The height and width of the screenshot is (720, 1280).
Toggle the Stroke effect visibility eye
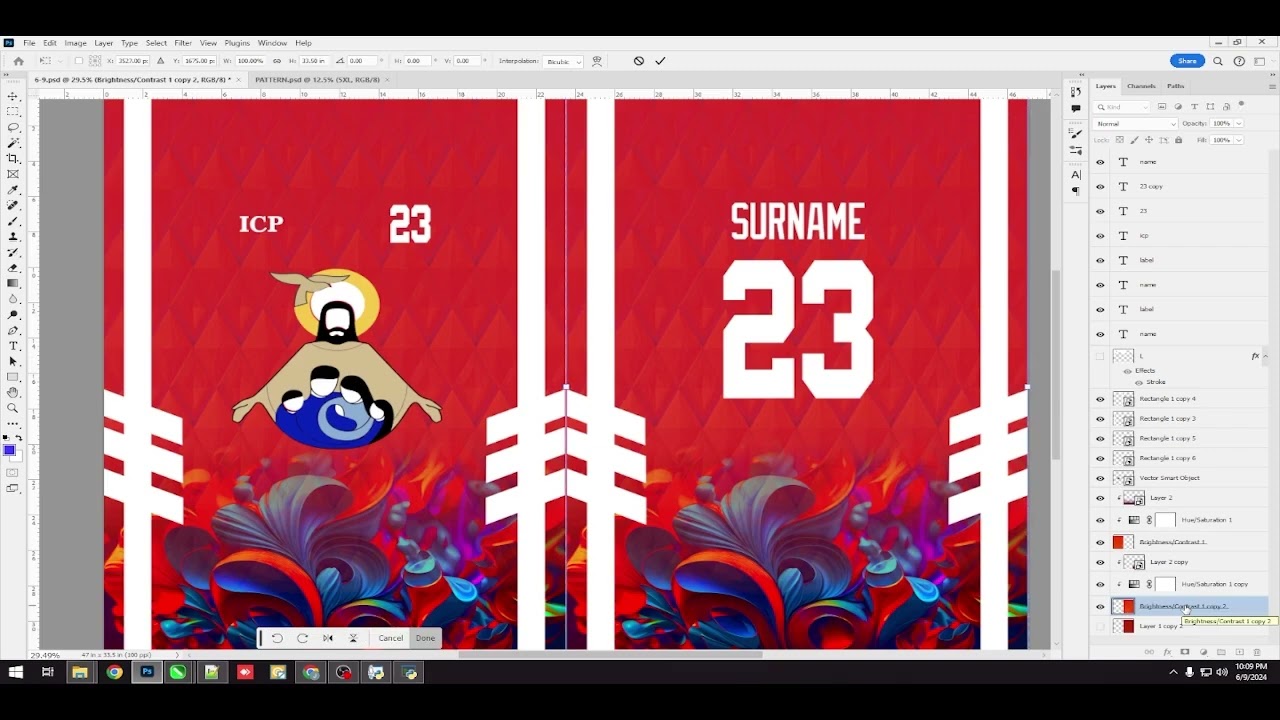point(1138,382)
